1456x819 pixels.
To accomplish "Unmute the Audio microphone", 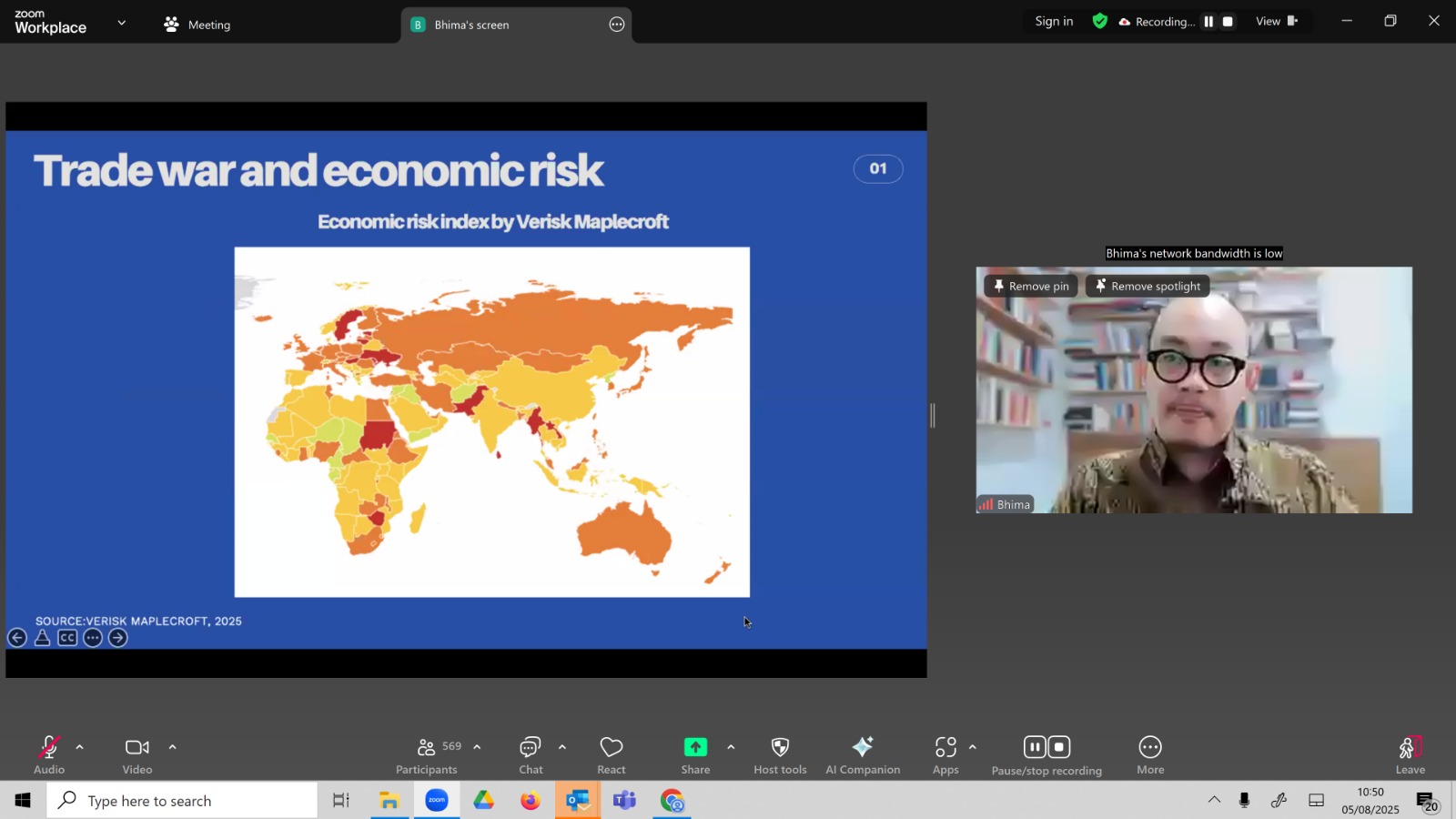I will (49, 755).
